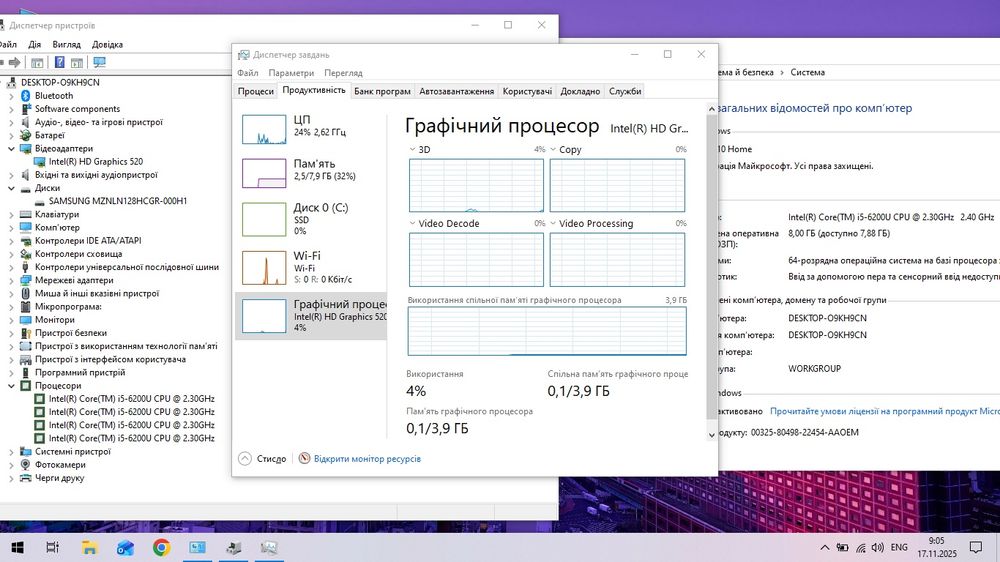1000x562 pixels.
Task: Open the Windows Start button
Action: click(x=17, y=547)
